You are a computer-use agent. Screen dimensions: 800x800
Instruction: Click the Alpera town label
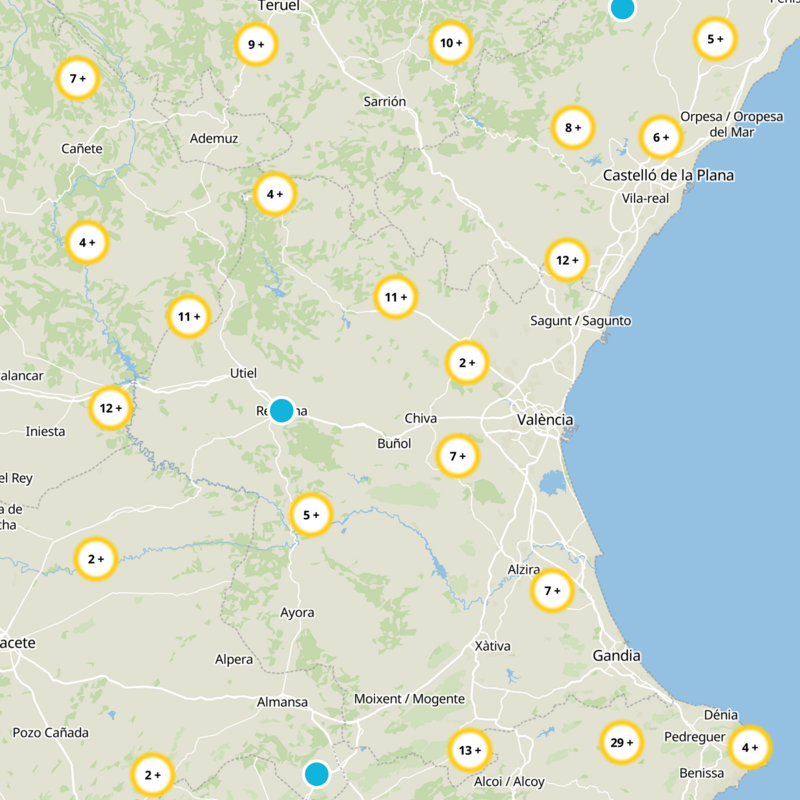coord(234,660)
